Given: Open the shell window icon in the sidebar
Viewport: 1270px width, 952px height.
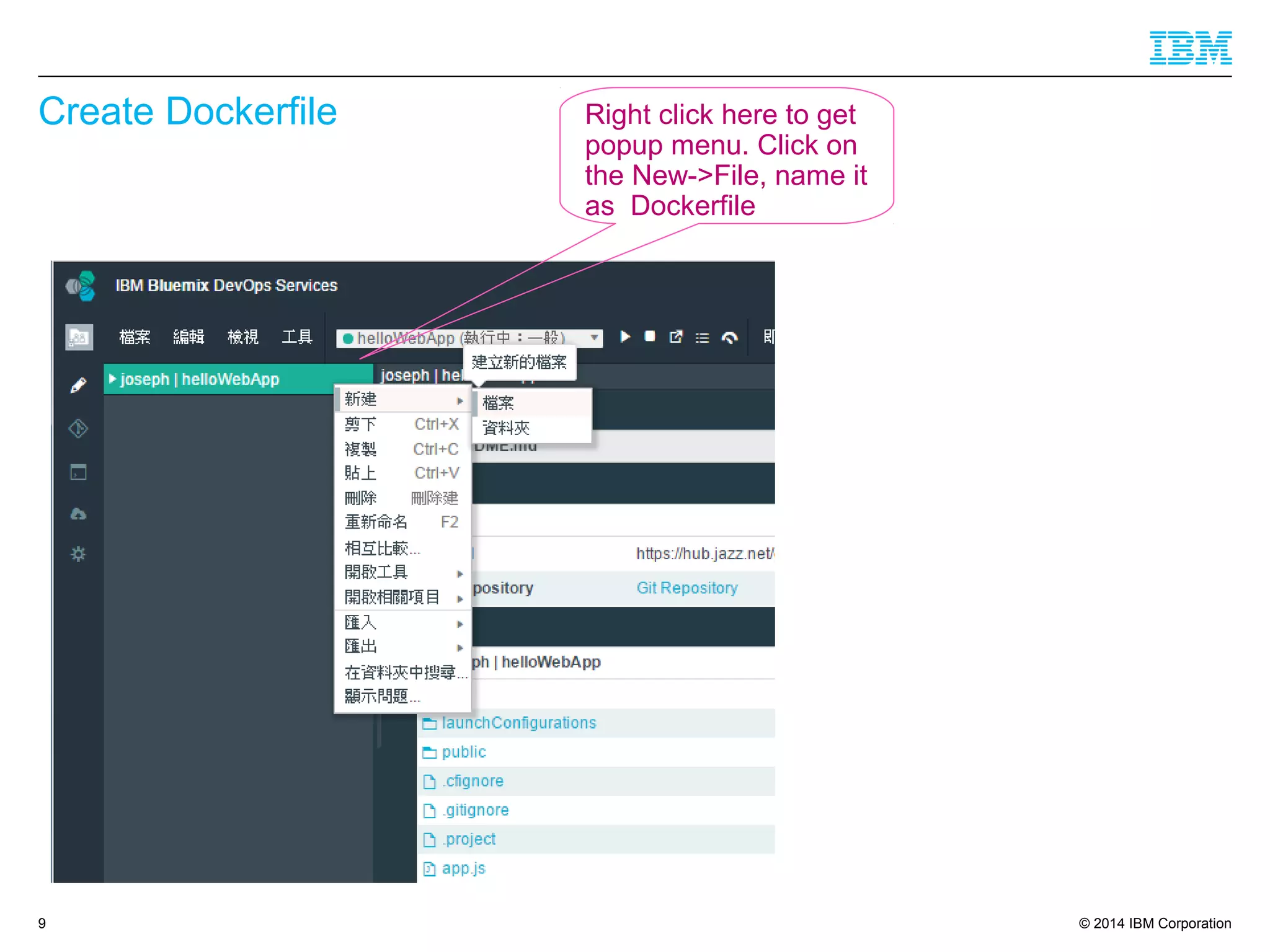Looking at the screenshot, I should (x=78, y=472).
